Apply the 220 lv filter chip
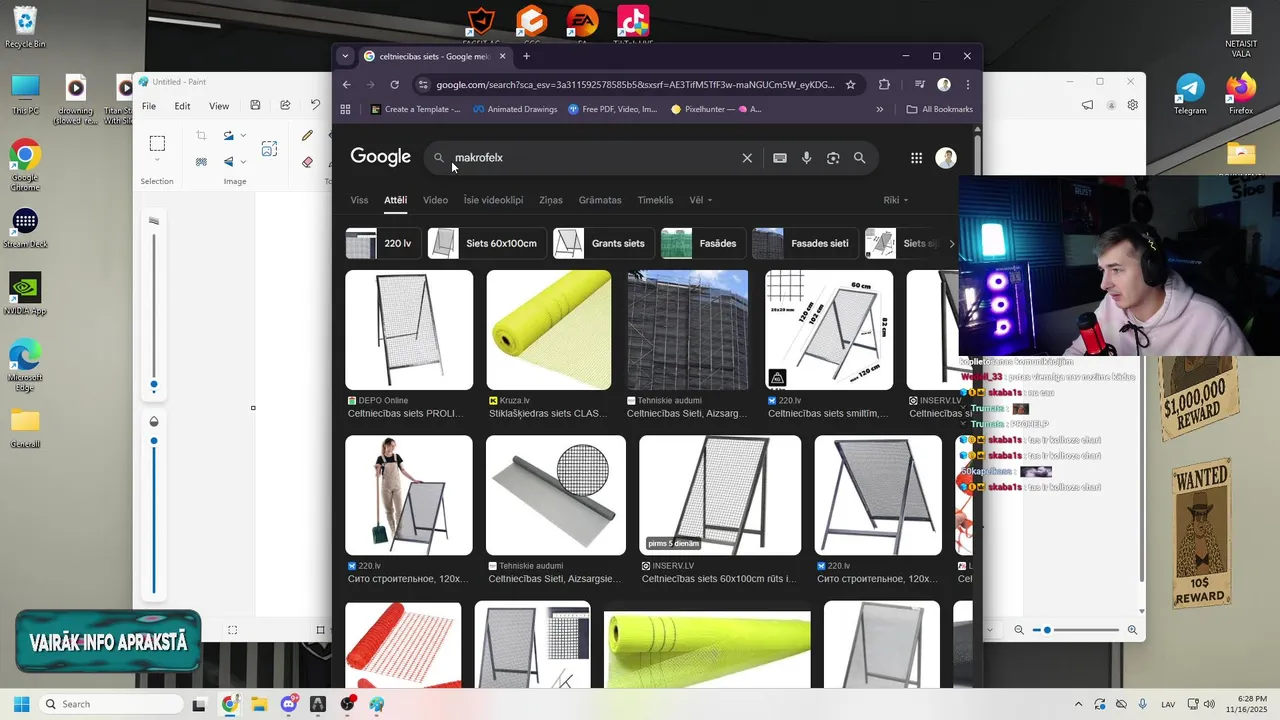Viewport: 1280px width, 720px height. tap(382, 243)
